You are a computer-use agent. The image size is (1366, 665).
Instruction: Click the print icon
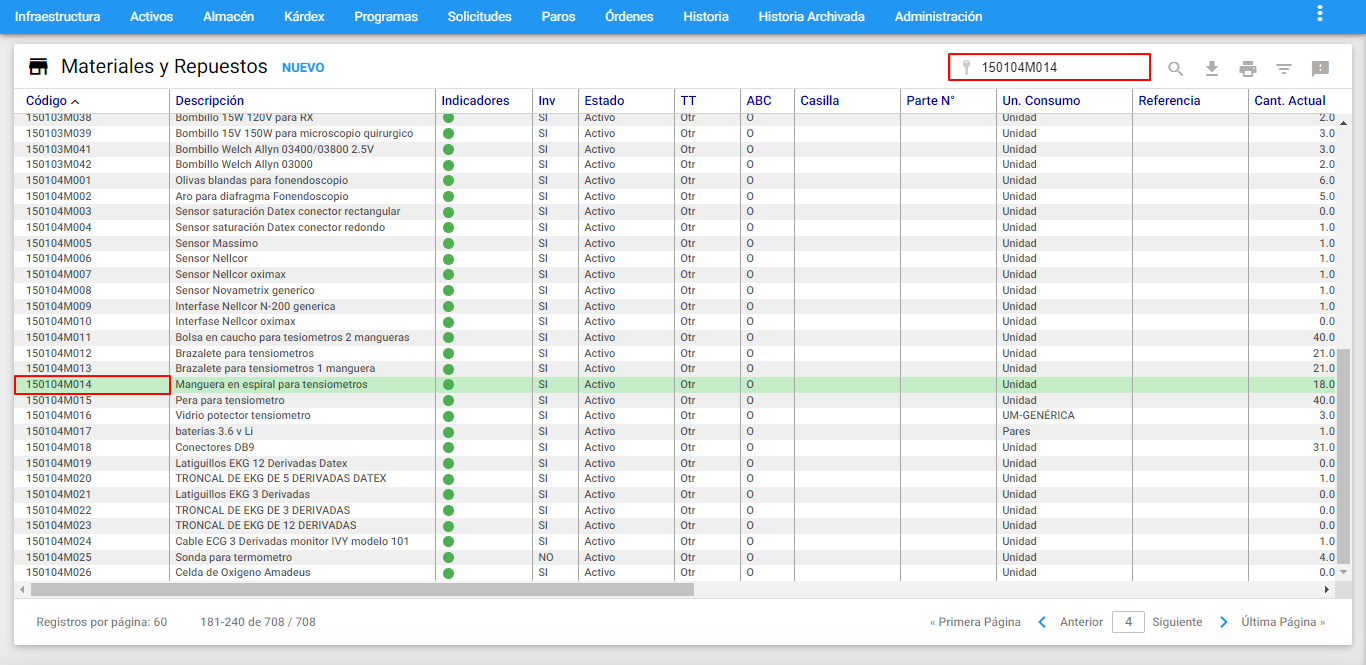(x=1248, y=68)
